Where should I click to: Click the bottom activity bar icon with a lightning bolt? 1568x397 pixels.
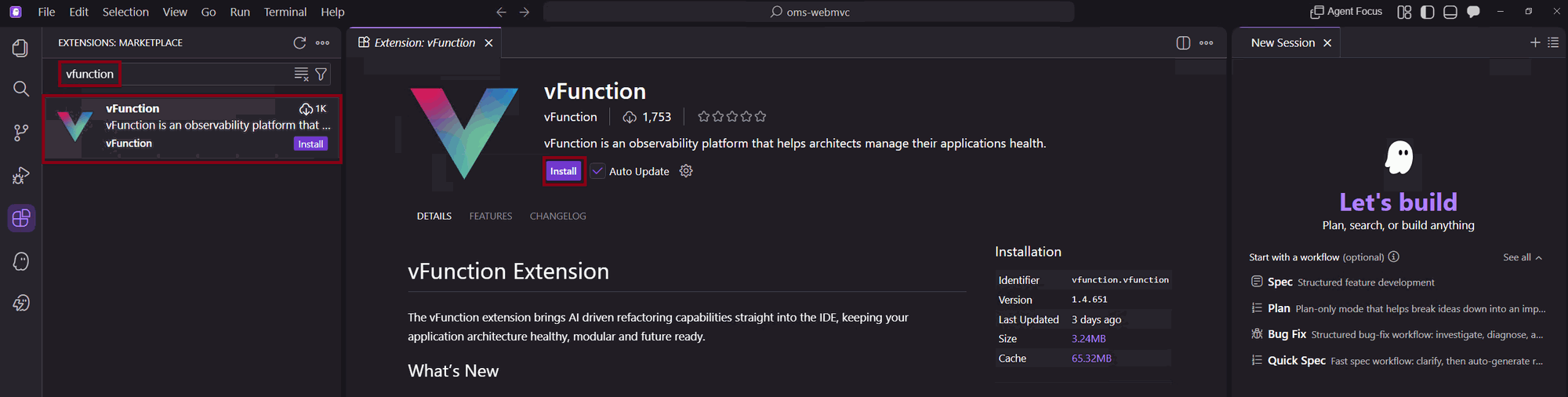click(21, 303)
